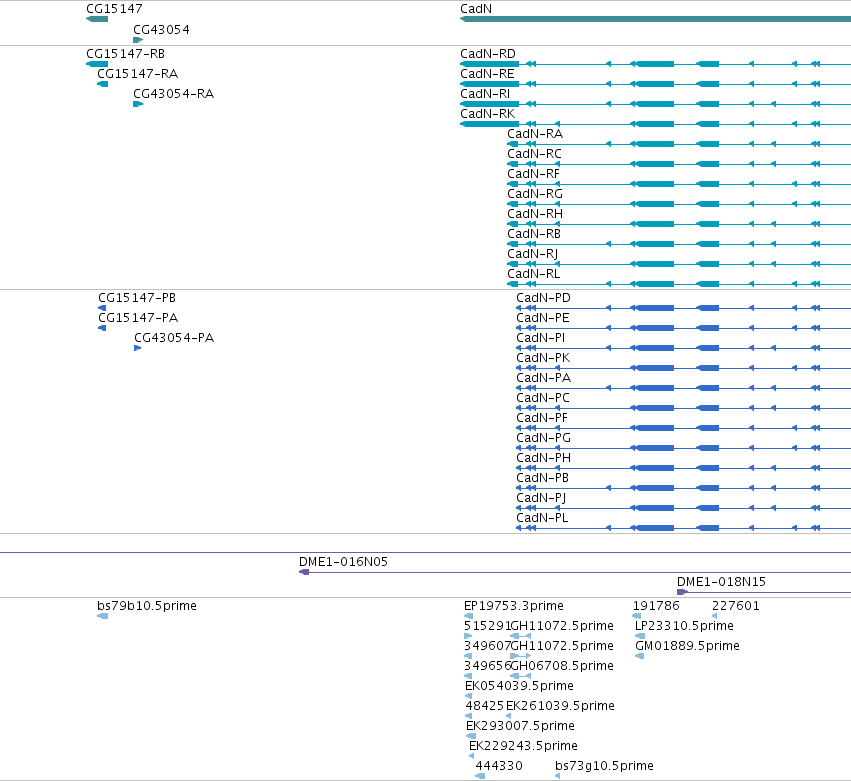Click the CG15147-RB transcript label
The width and height of the screenshot is (851, 781).
tap(125, 54)
